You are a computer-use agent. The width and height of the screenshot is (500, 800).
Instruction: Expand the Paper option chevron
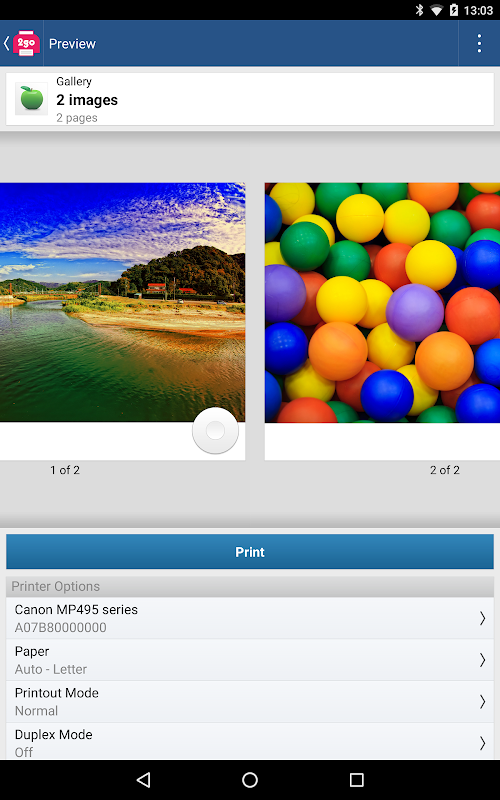tap(482, 660)
